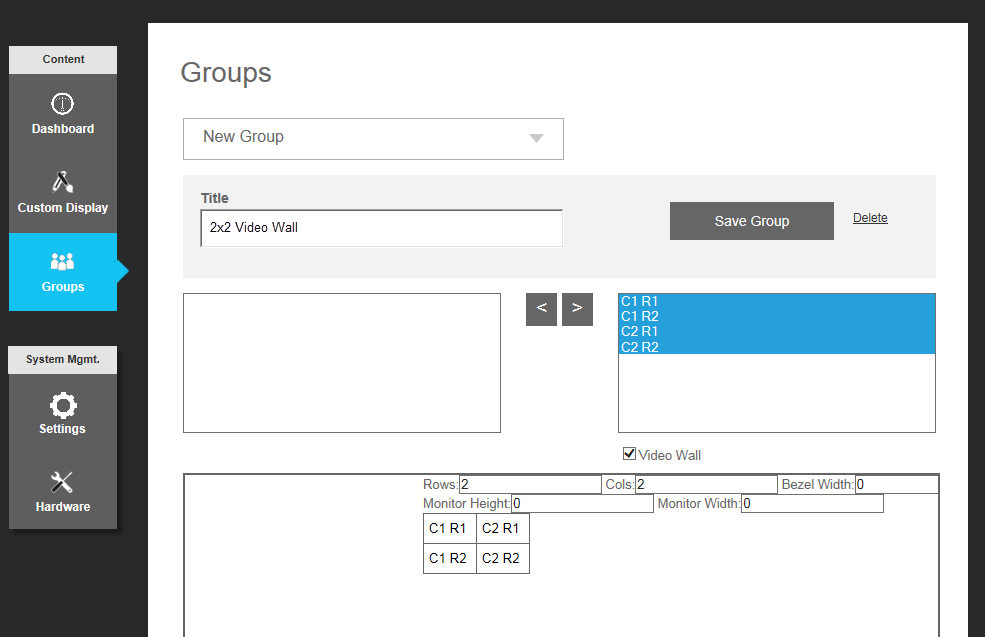Open Custom Display using its wrench icon
Viewport: 985px width, 637px height.
coord(62,181)
